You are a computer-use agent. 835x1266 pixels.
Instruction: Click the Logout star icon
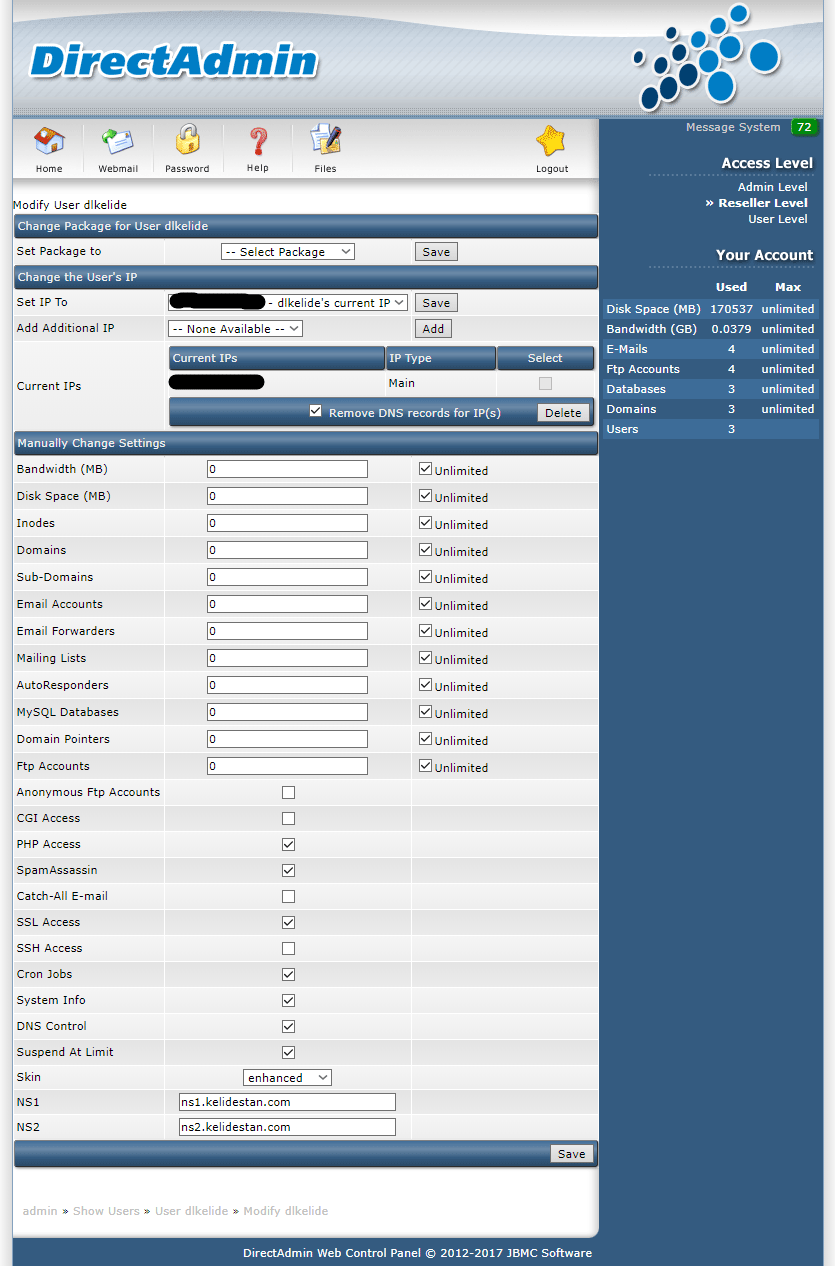[551, 141]
